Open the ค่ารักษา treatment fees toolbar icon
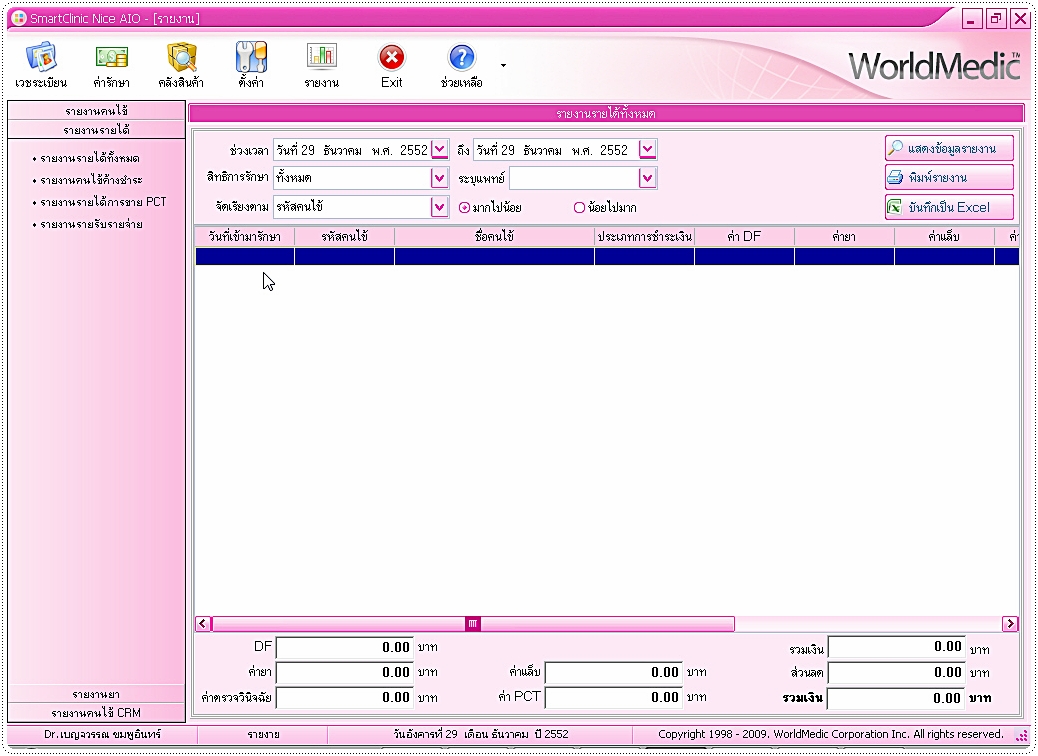Image resolution: width=1038 pixels, height=756 pixels. pyautogui.click(x=111, y=57)
